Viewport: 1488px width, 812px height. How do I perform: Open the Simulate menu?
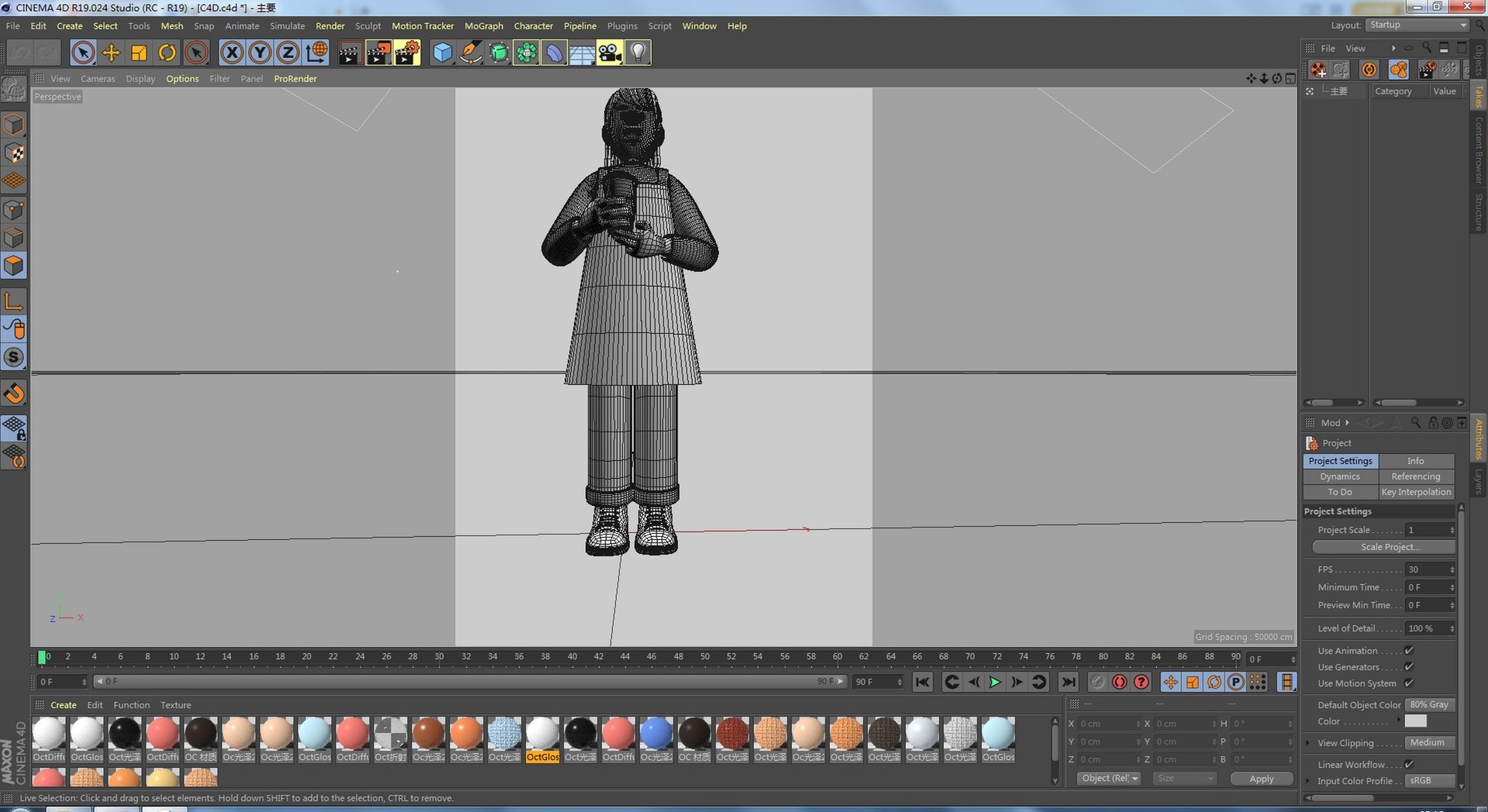point(288,26)
